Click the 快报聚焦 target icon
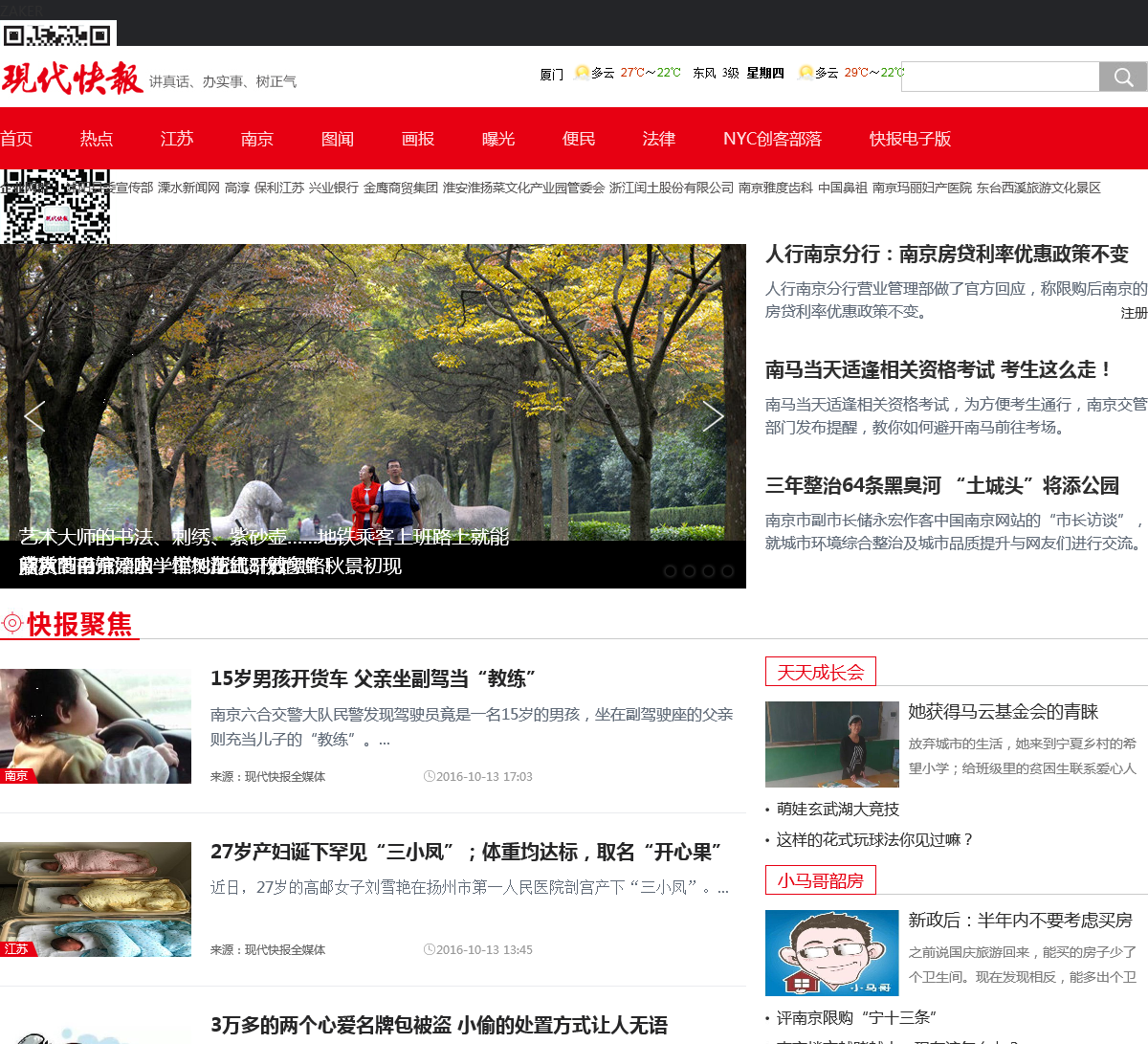Screen dimensions: 1148x1044 point(12,624)
